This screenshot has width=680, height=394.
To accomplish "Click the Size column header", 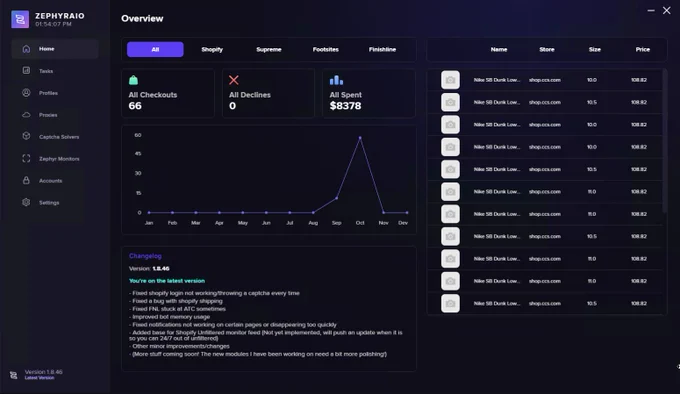I will click(x=595, y=49).
